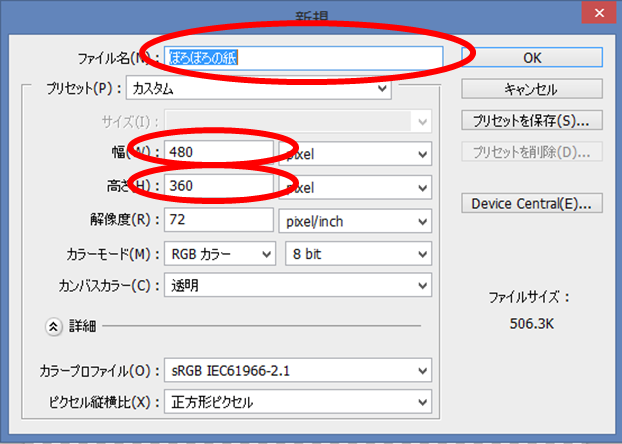Open the カラーモード RGB カラー dropdown
This screenshot has height=444, width=622.
click(x=219, y=254)
